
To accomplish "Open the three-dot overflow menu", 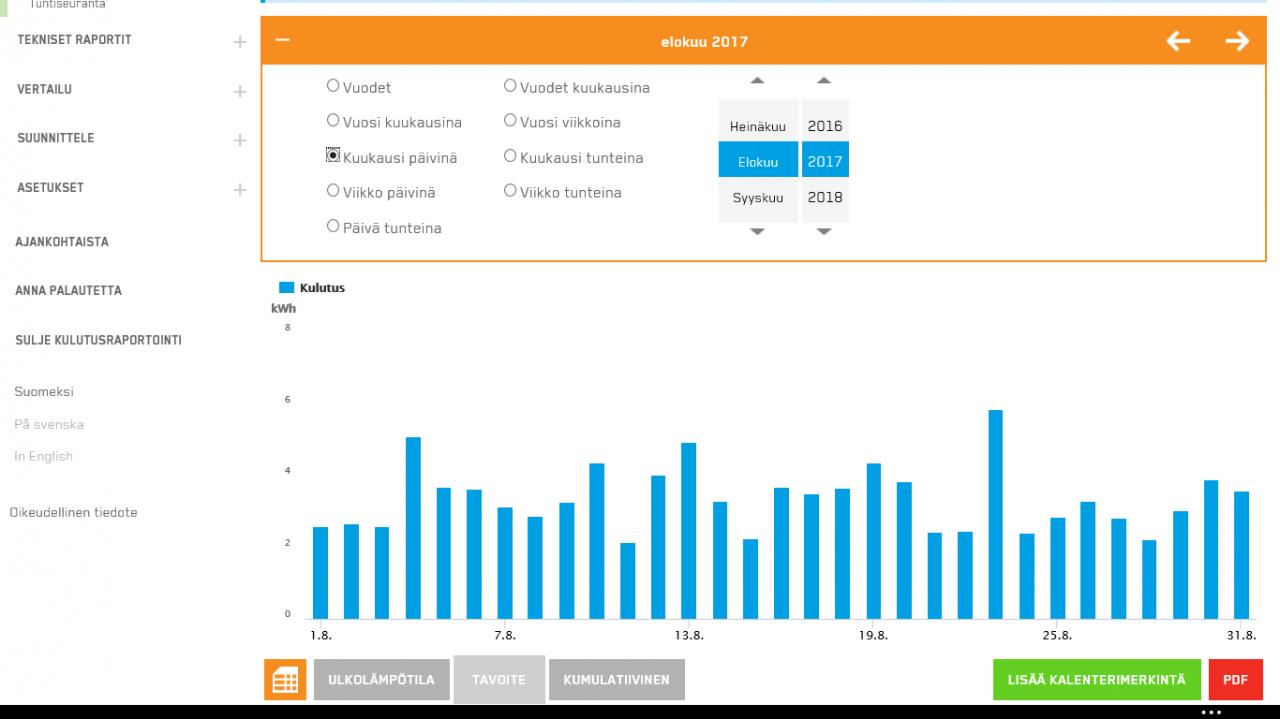I will [1211, 712].
